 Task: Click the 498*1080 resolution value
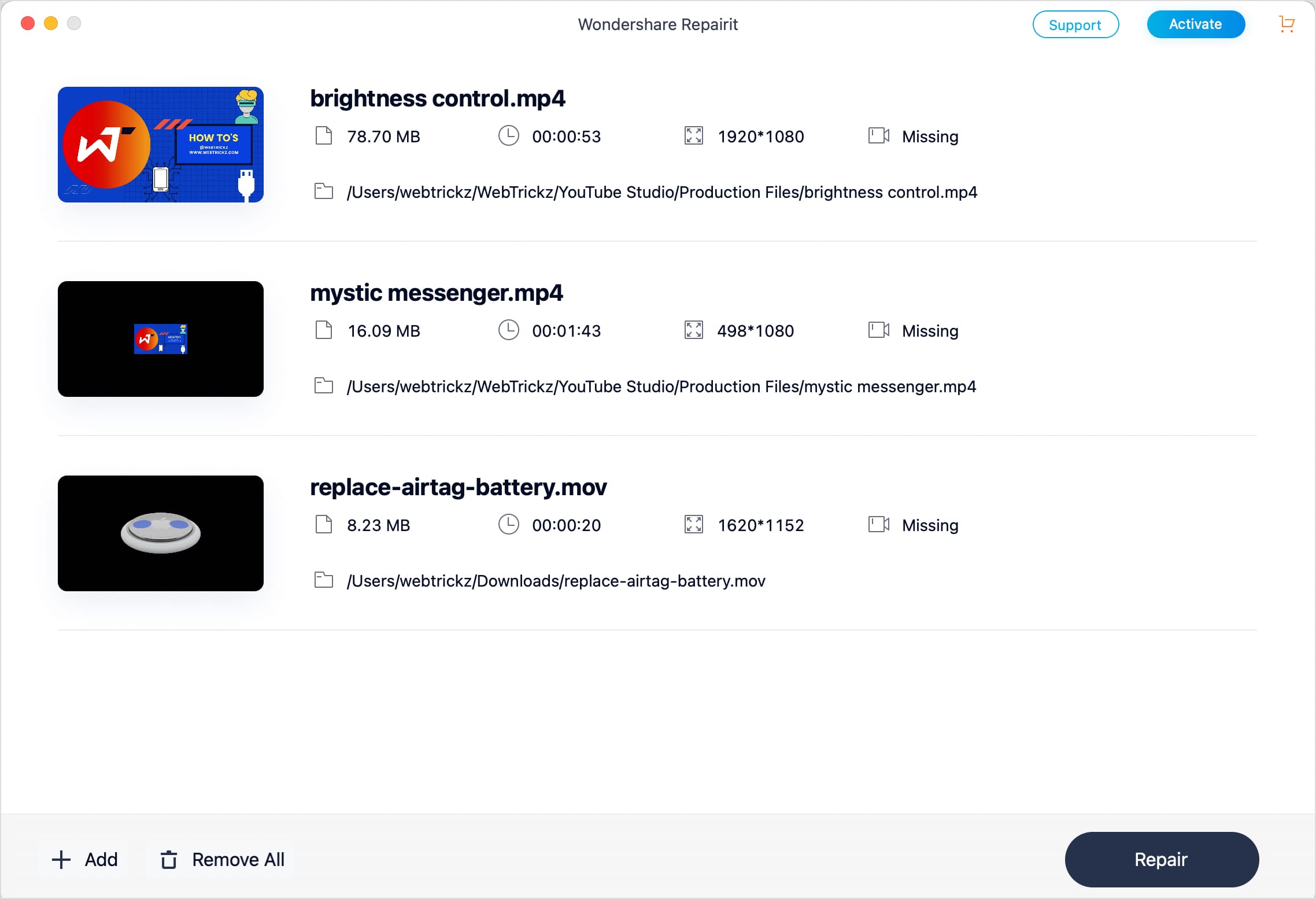pos(756,331)
